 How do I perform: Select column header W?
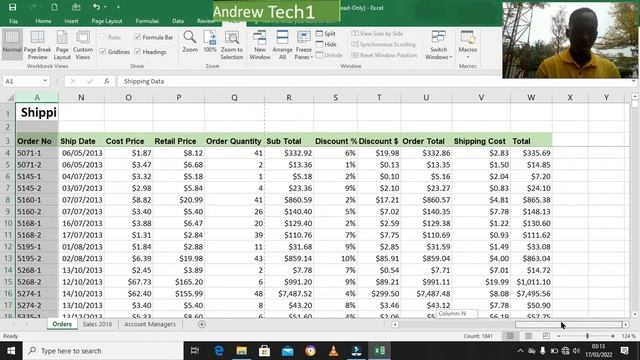click(531, 97)
